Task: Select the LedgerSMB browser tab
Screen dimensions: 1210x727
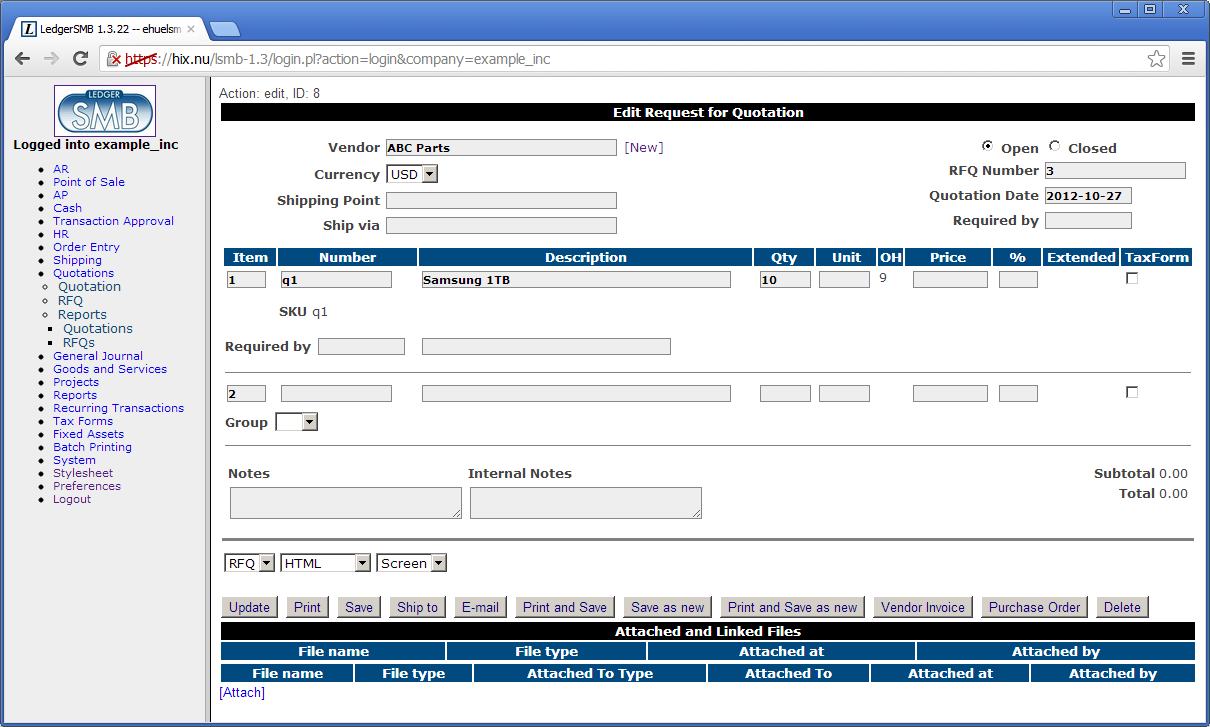Action: coord(110,30)
